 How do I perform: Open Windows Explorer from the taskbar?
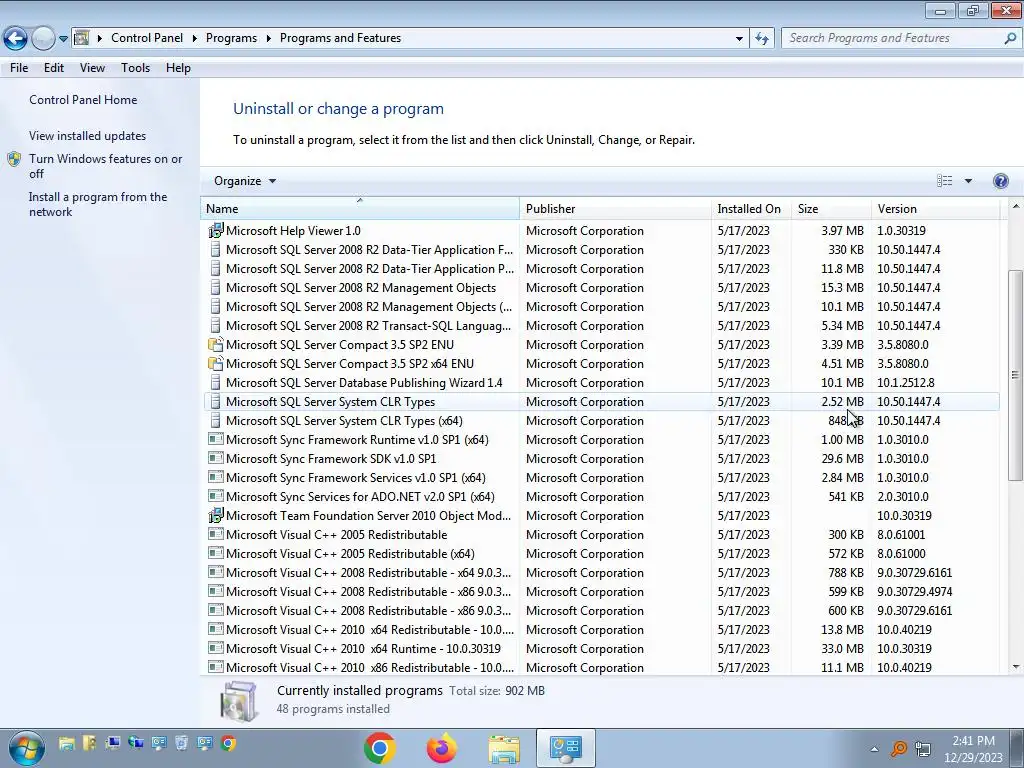[x=504, y=748]
